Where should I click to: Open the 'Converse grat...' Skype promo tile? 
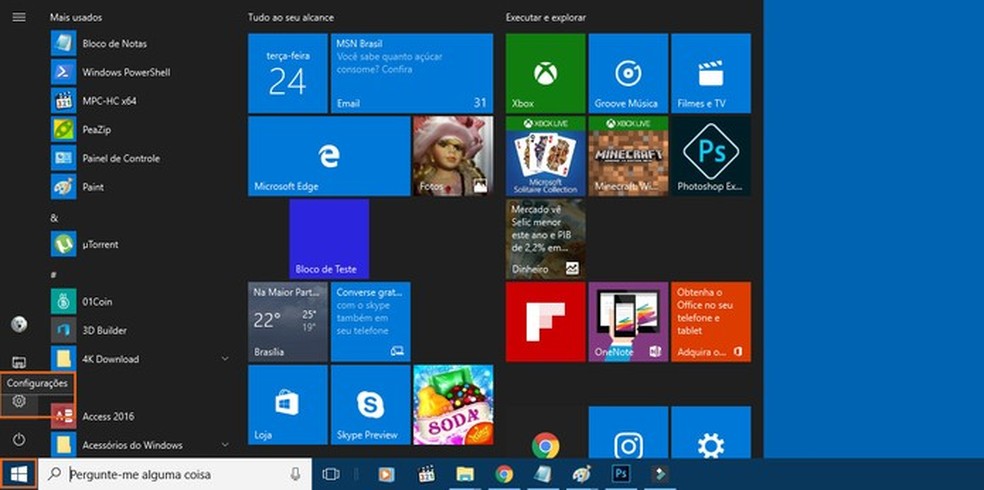click(x=370, y=322)
